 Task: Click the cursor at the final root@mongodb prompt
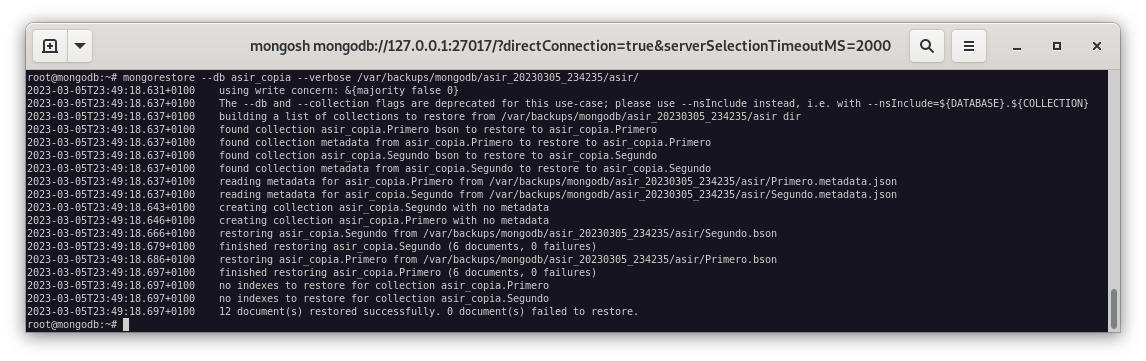pyautogui.click(x=126, y=324)
